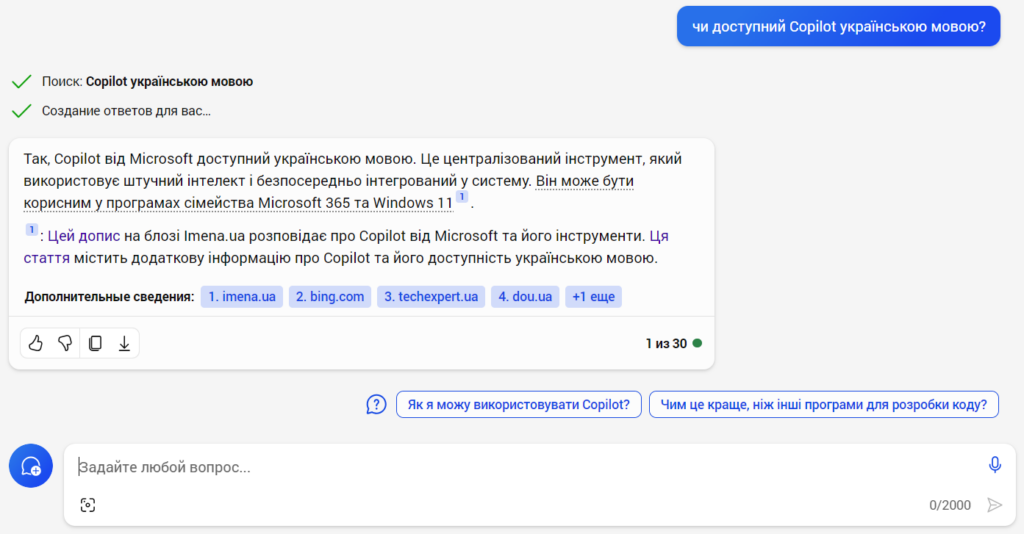This screenshot has width=1024, height=534.
Task: Click the citation superscript 1 after Windows 11
Action: click(462, 197)
